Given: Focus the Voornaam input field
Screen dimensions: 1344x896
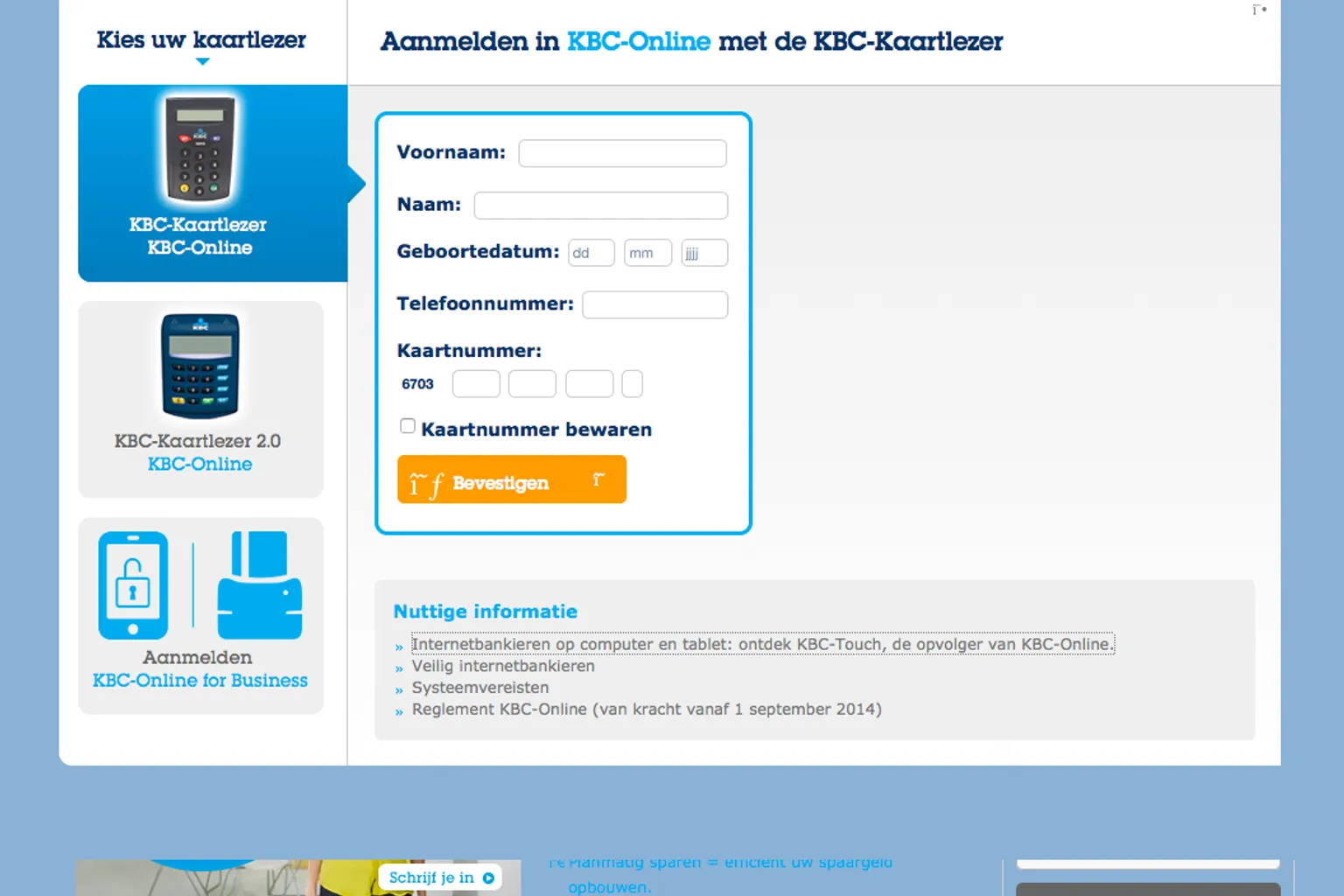Looking at the screenshot, I should point(622,153).
